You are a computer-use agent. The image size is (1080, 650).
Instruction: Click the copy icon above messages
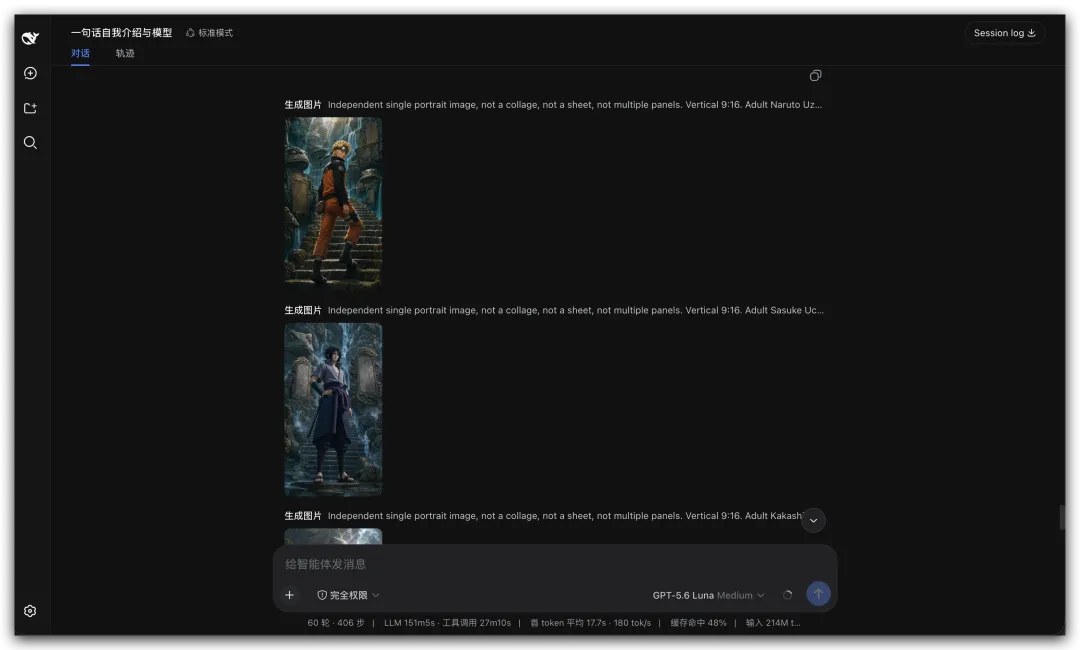point(816,76)
